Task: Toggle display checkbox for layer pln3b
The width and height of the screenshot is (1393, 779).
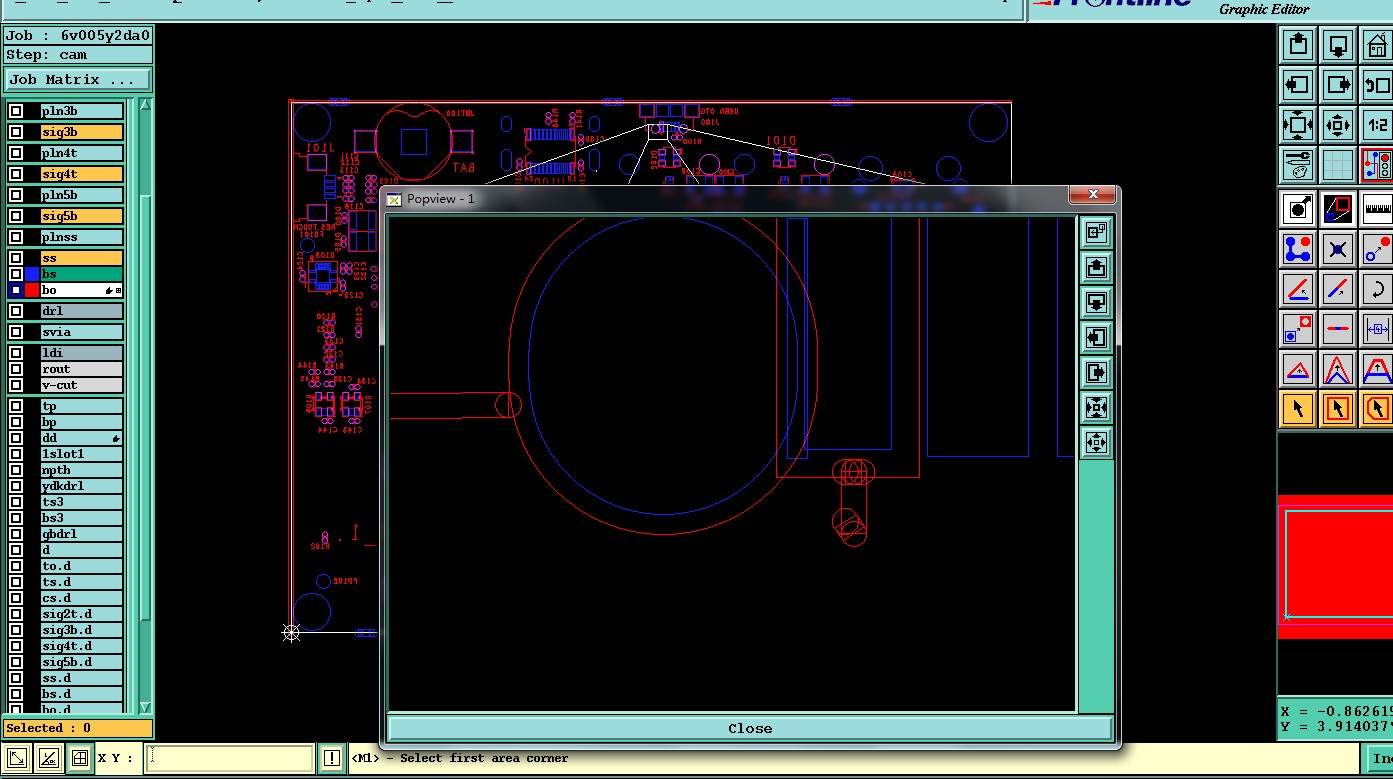Action: click(x=16, y=111)
